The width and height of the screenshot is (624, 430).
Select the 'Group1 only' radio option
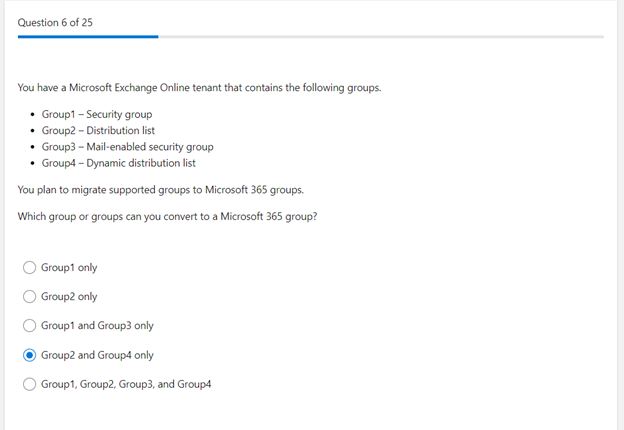(x=29, y=267)
